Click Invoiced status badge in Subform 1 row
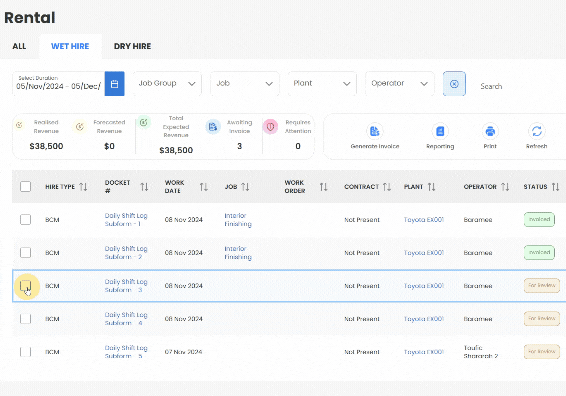 coord(539,219)
